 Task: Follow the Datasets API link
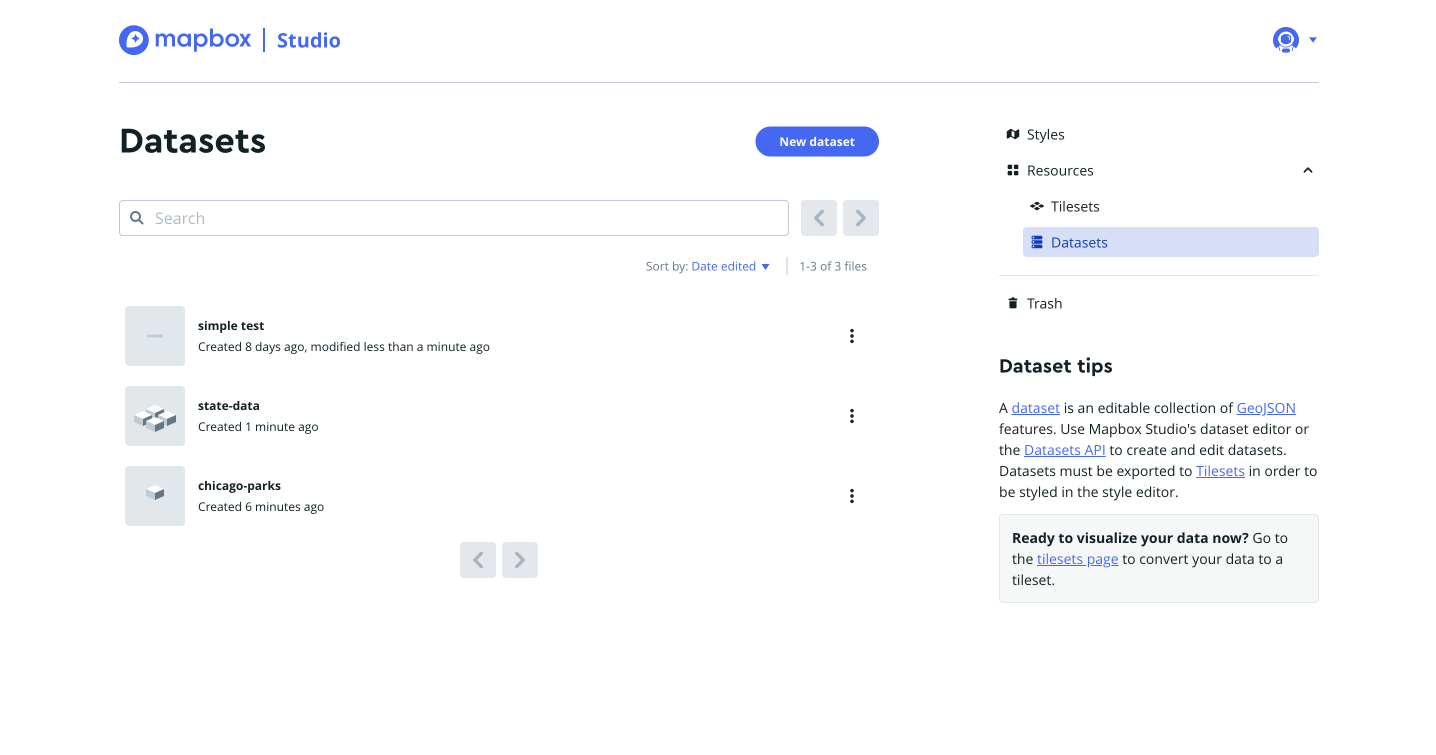point(1065,450)
